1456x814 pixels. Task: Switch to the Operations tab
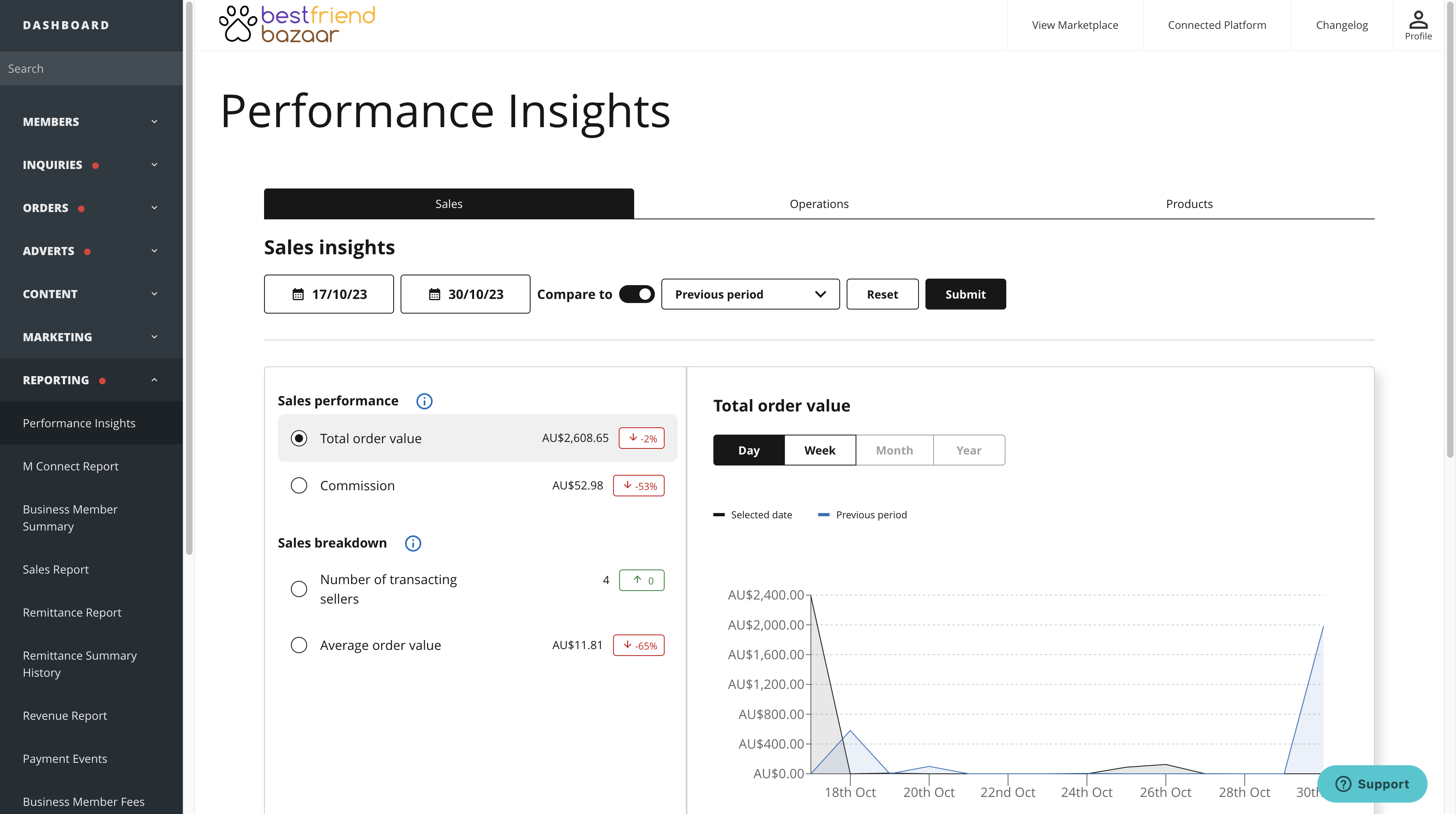pos(819,203)
